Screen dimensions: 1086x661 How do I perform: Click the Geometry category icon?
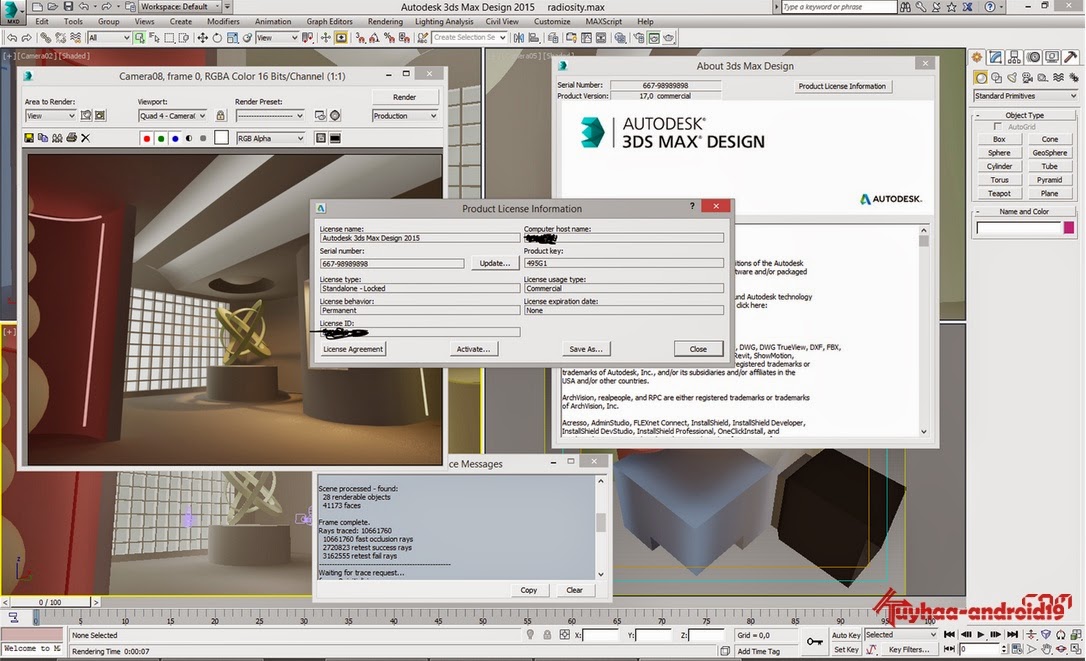[981, 78]
